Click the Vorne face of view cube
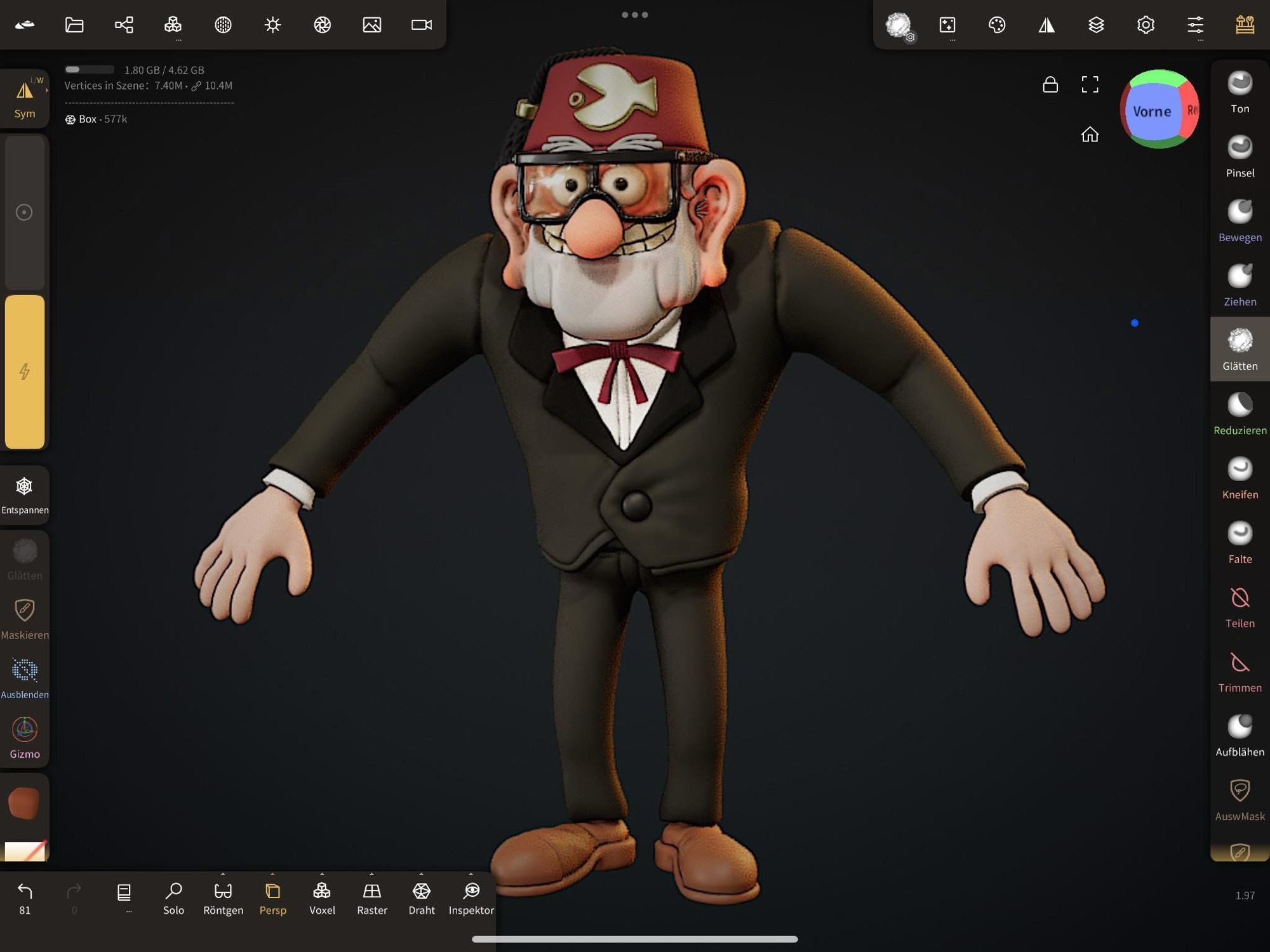The width and height of the screenshot is (1270, 952). point(1151,112)
